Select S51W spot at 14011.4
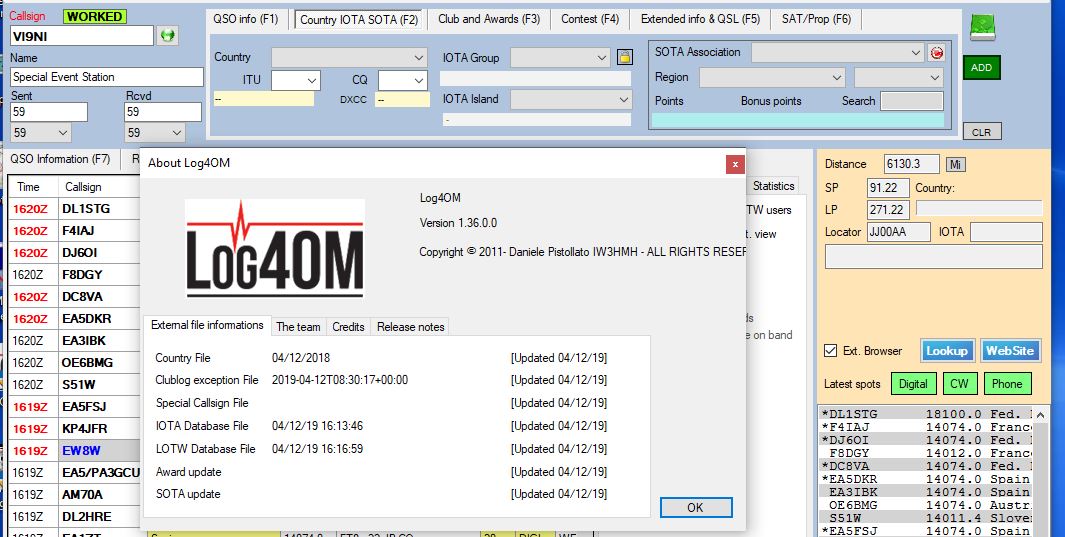This screenshot has height=537, width=1065. coord(926,518)
